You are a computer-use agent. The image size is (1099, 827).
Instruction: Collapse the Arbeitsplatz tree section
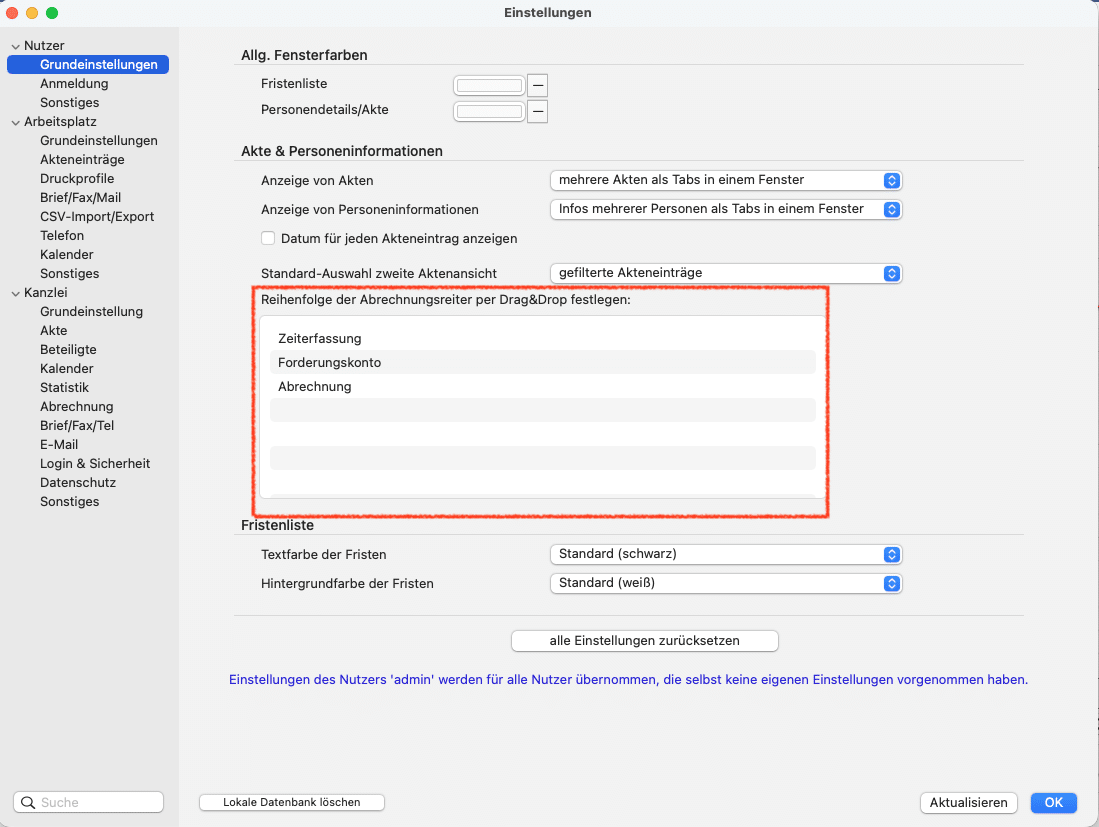point(15,122)
